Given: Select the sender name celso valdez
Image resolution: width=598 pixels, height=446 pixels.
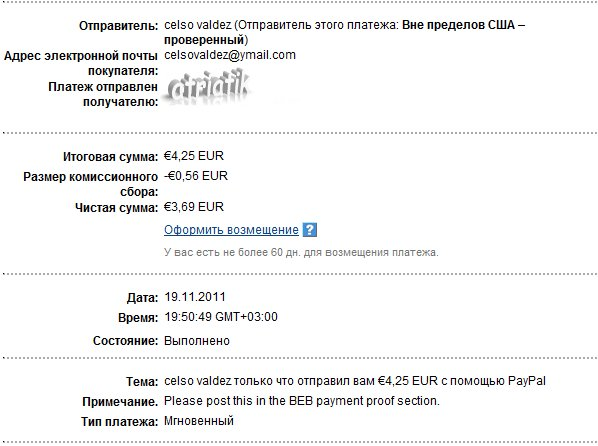Looking at the screenshot, I should pyautogui.click(x=198, y=25).
